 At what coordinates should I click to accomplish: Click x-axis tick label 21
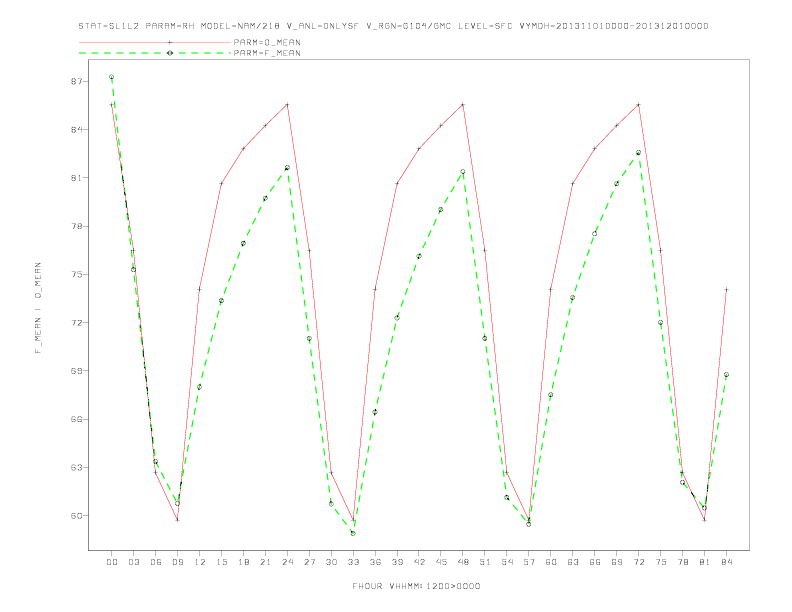coord(265,562)
